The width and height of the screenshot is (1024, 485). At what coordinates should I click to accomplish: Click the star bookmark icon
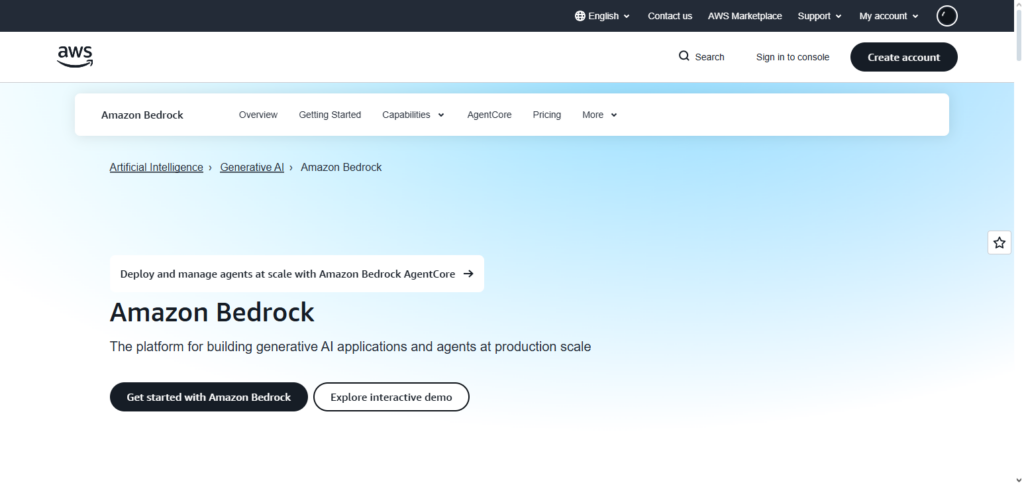(999, 243)
